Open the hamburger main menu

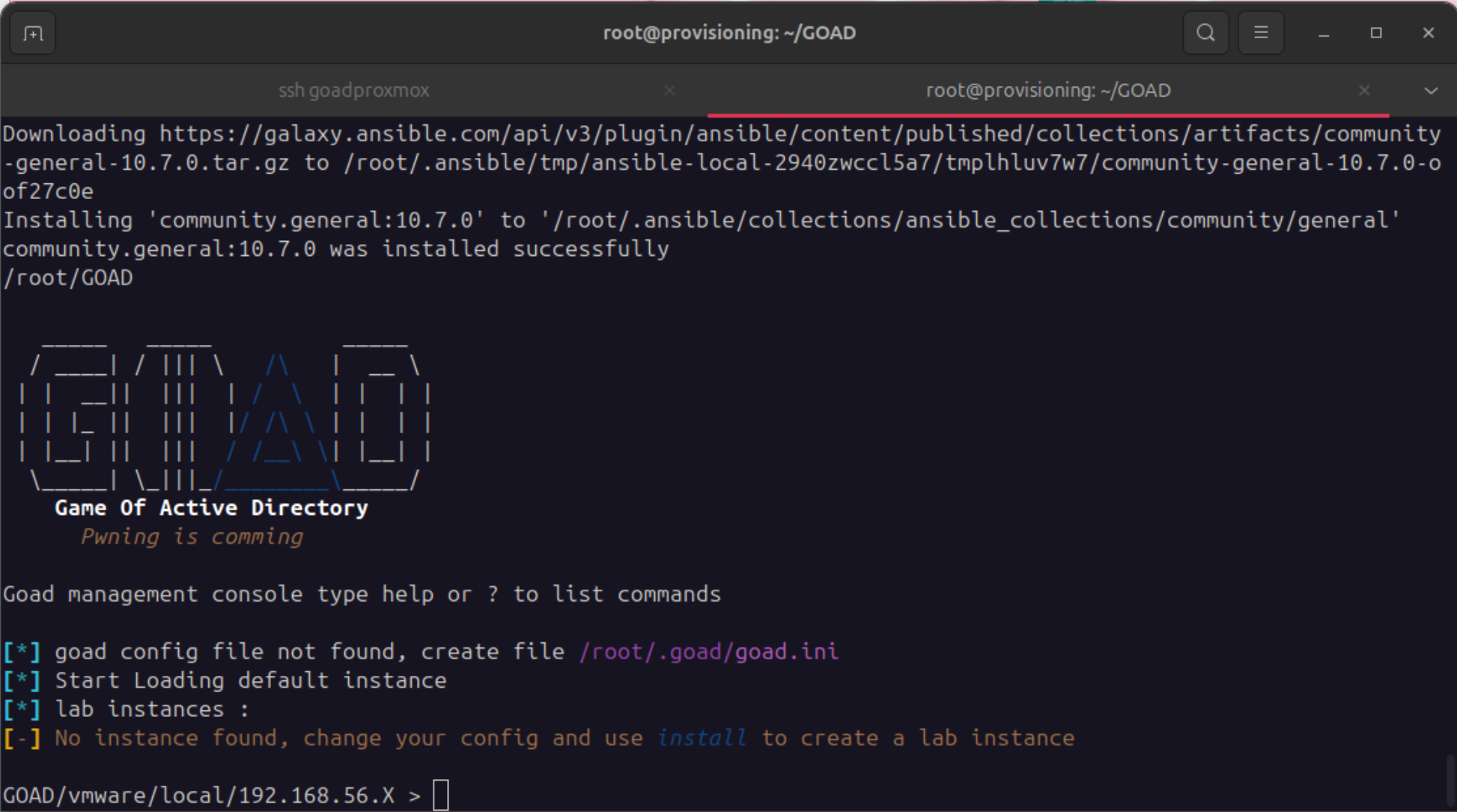(x=1261, y=33)
